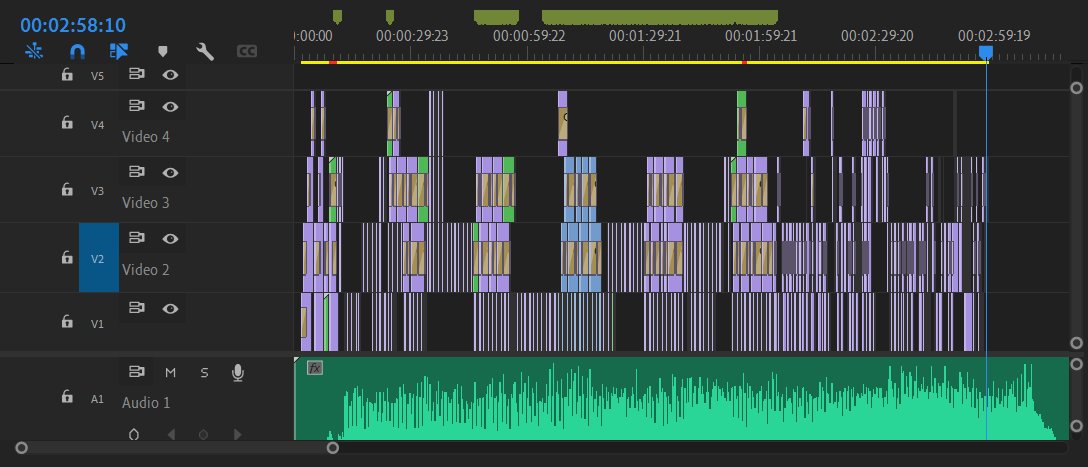Click bottom handle of video vertical scrollbar
Viewport: 1088px width, 467px height.
point(1076,343)
